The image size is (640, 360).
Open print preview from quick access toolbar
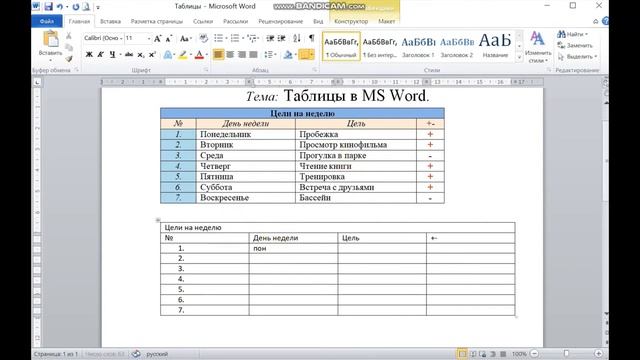coord(86,7)
